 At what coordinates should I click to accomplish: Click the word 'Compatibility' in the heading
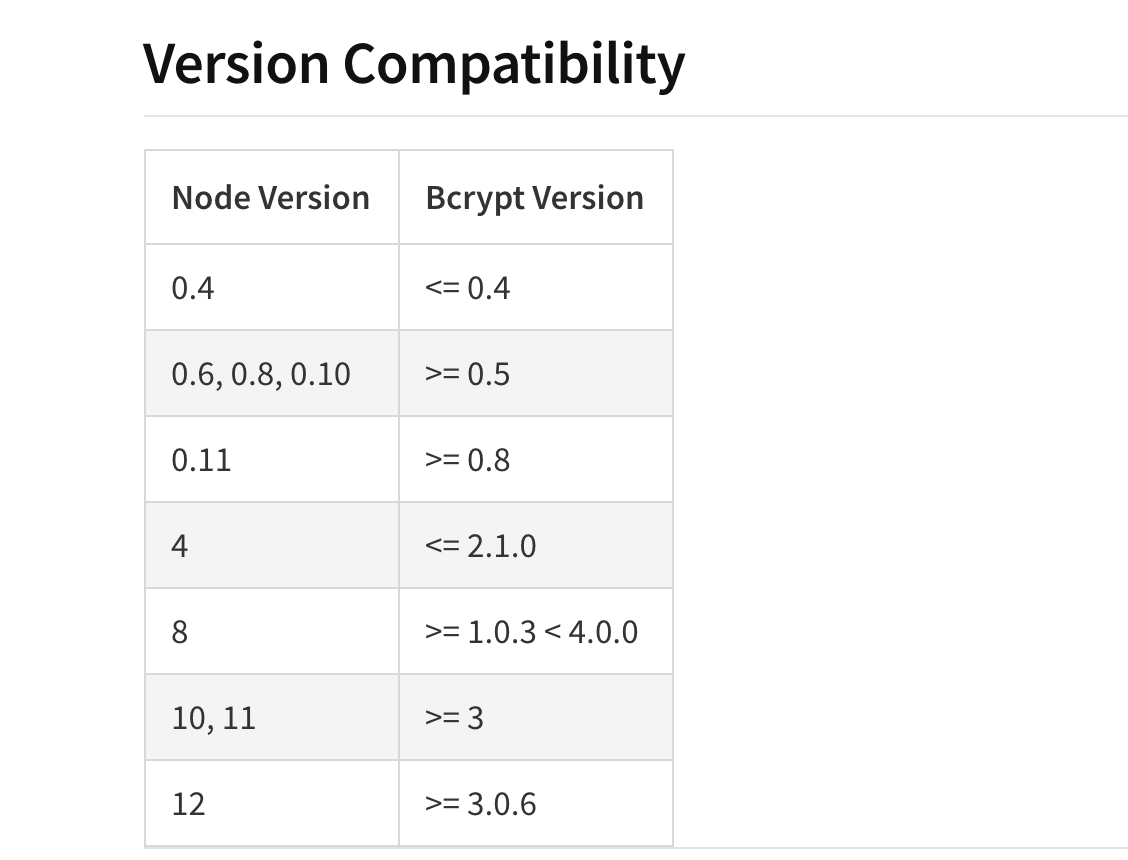click(x=514, y=64)
